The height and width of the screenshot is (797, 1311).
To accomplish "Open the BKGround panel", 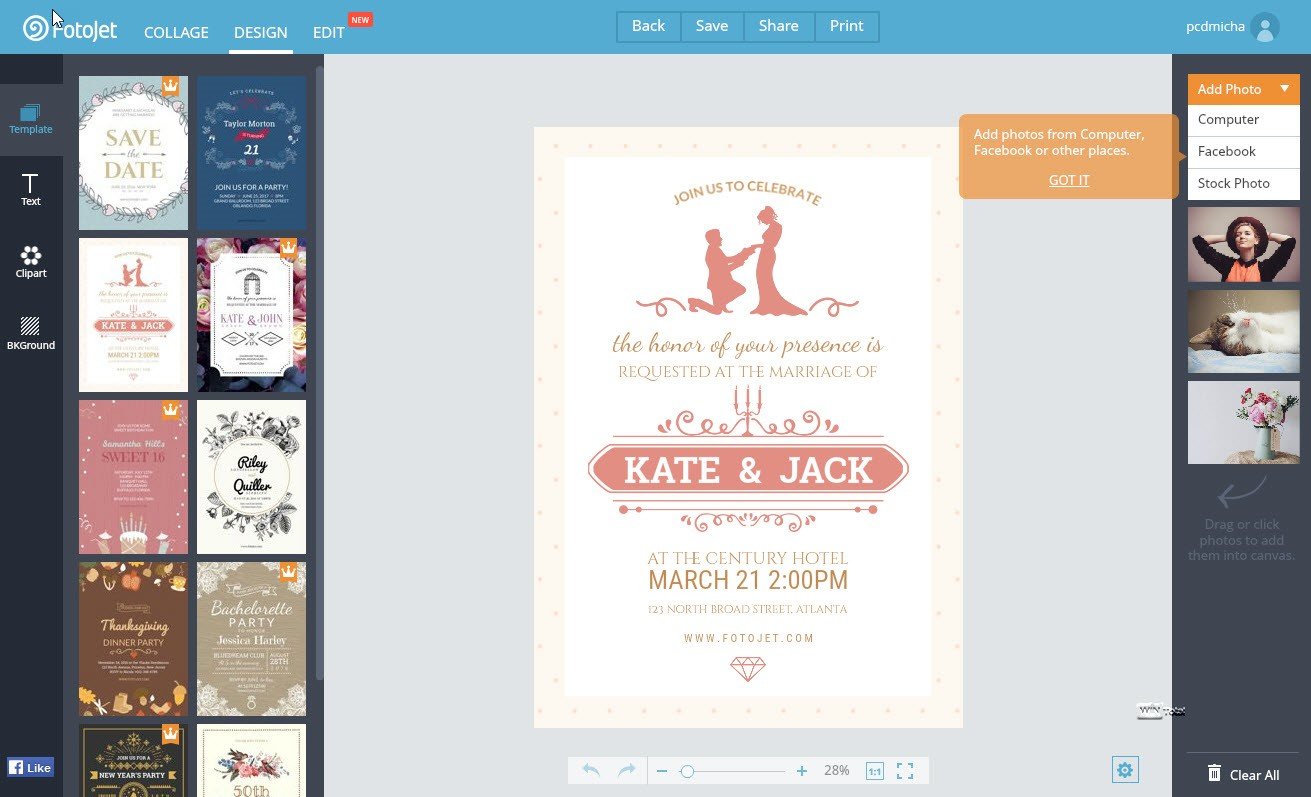I will click(31, 333).
